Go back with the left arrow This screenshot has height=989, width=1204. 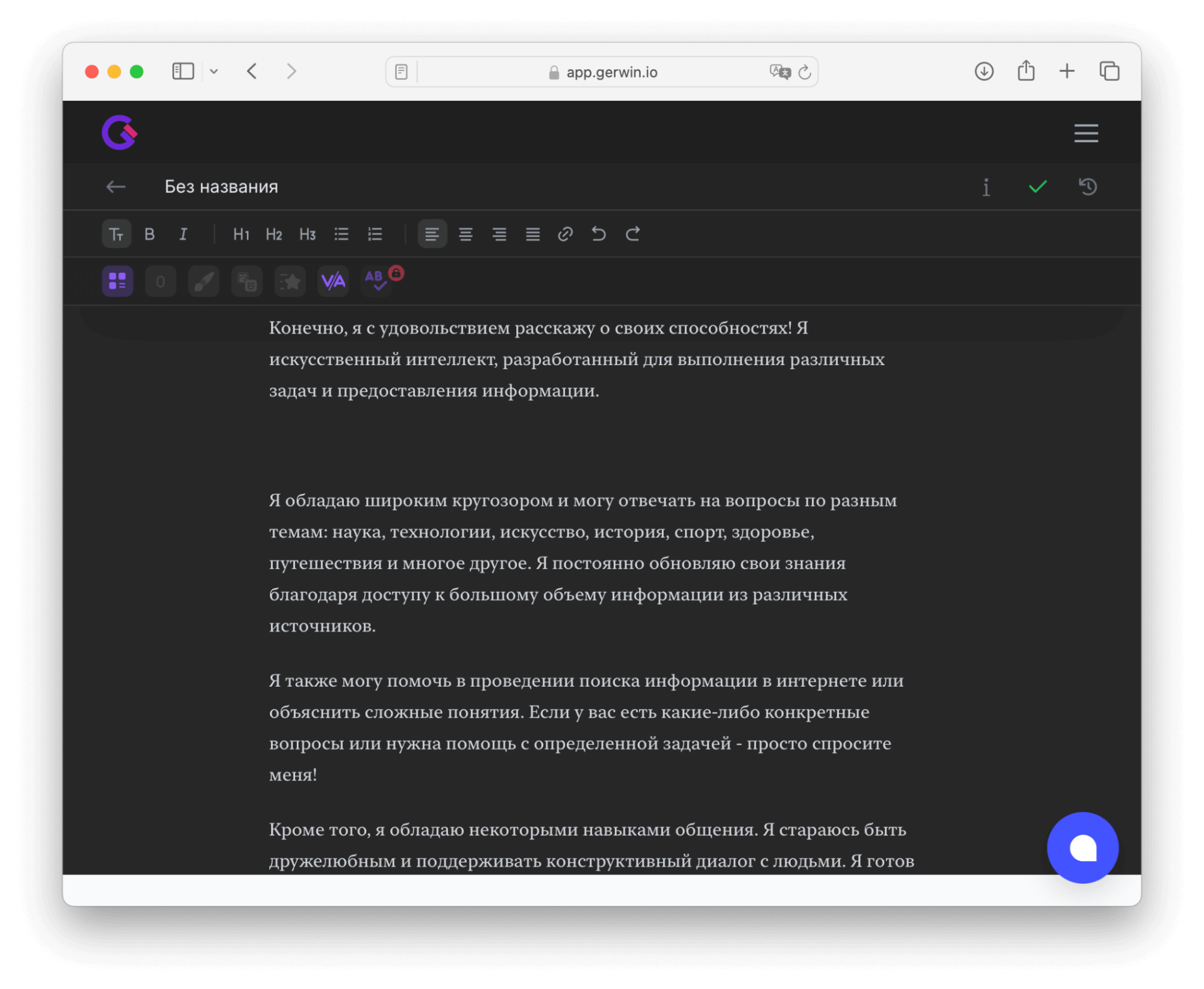(x=116, y=187)
